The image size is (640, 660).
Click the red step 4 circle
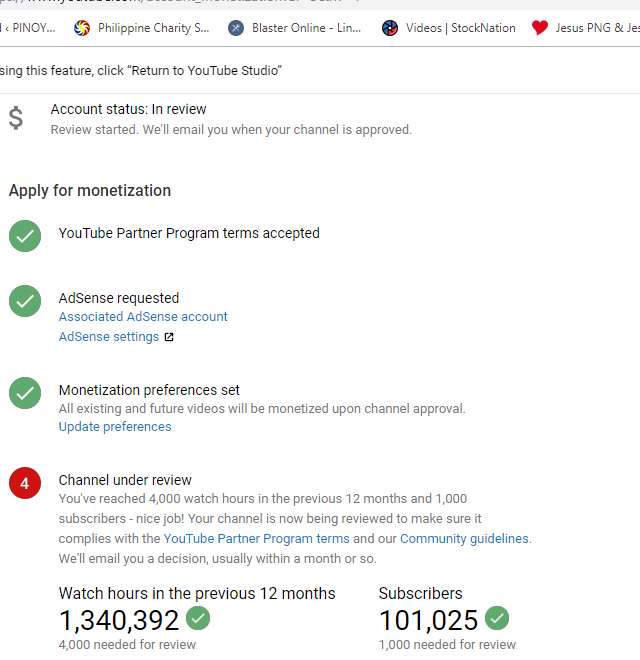[x=25, y=483]
